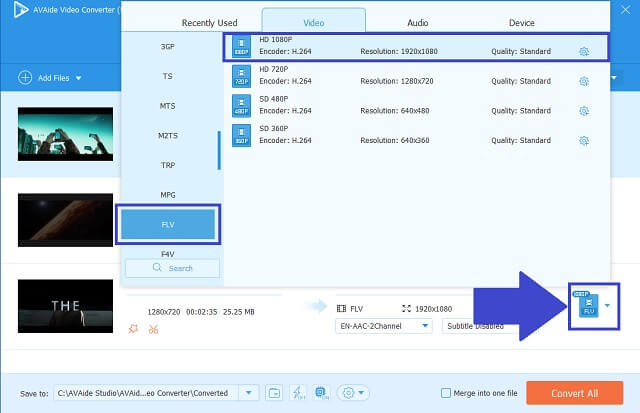Image resolution: width=640 pixels, height=413 pixels.
Task: Click the search magnifier icon
Action: [157, 268]
